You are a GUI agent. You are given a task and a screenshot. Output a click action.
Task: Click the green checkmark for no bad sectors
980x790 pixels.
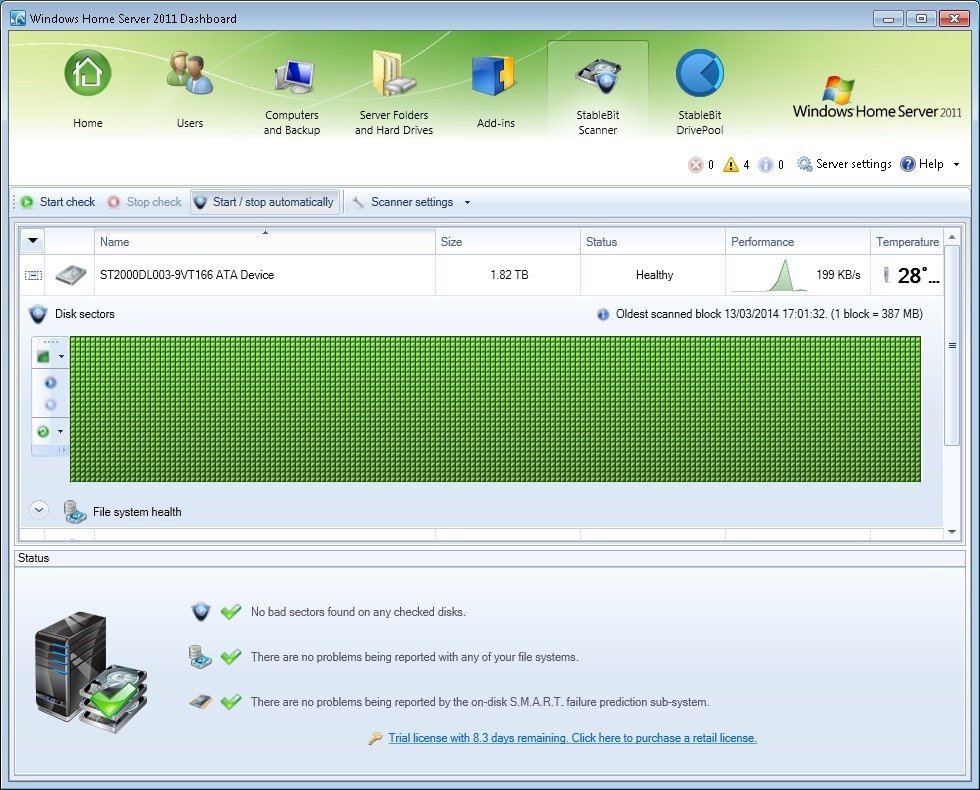pyautogui.click(x=231, y=611)
